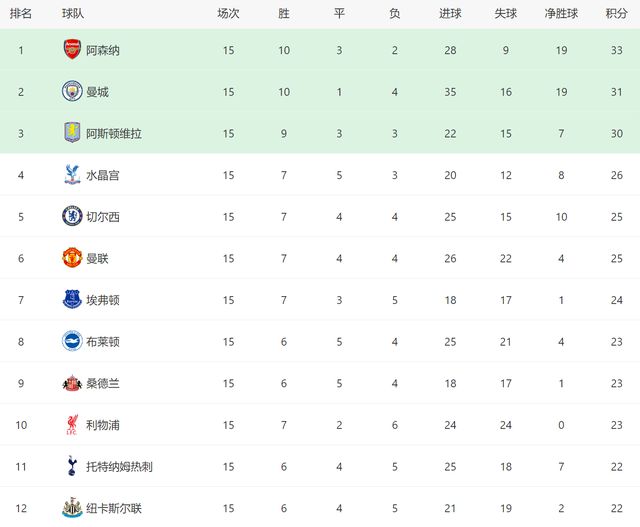Open the 阿森纳 team name link

coord(103,50)
